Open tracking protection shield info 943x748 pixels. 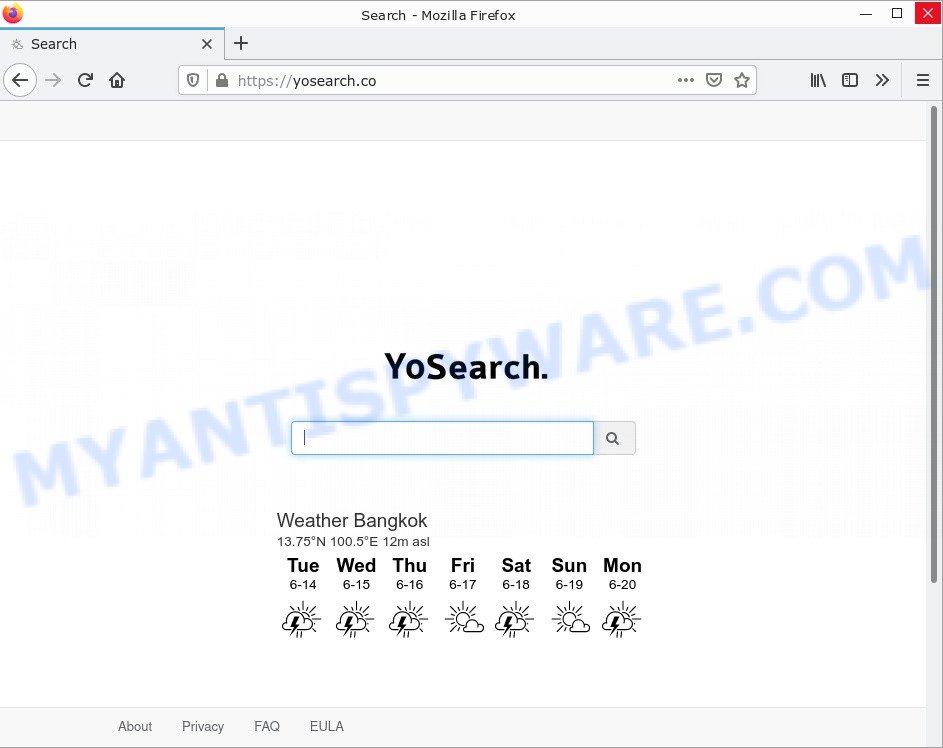pyautogui.click(x=193, y=81)
